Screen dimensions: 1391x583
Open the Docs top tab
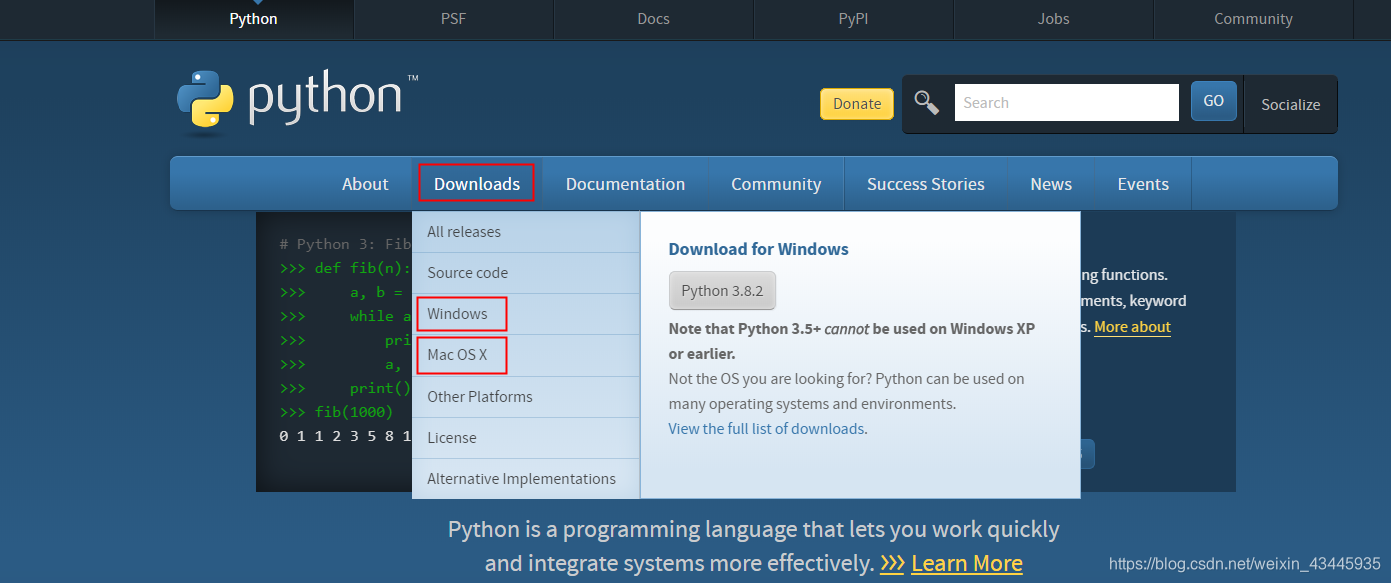[654, 19]
